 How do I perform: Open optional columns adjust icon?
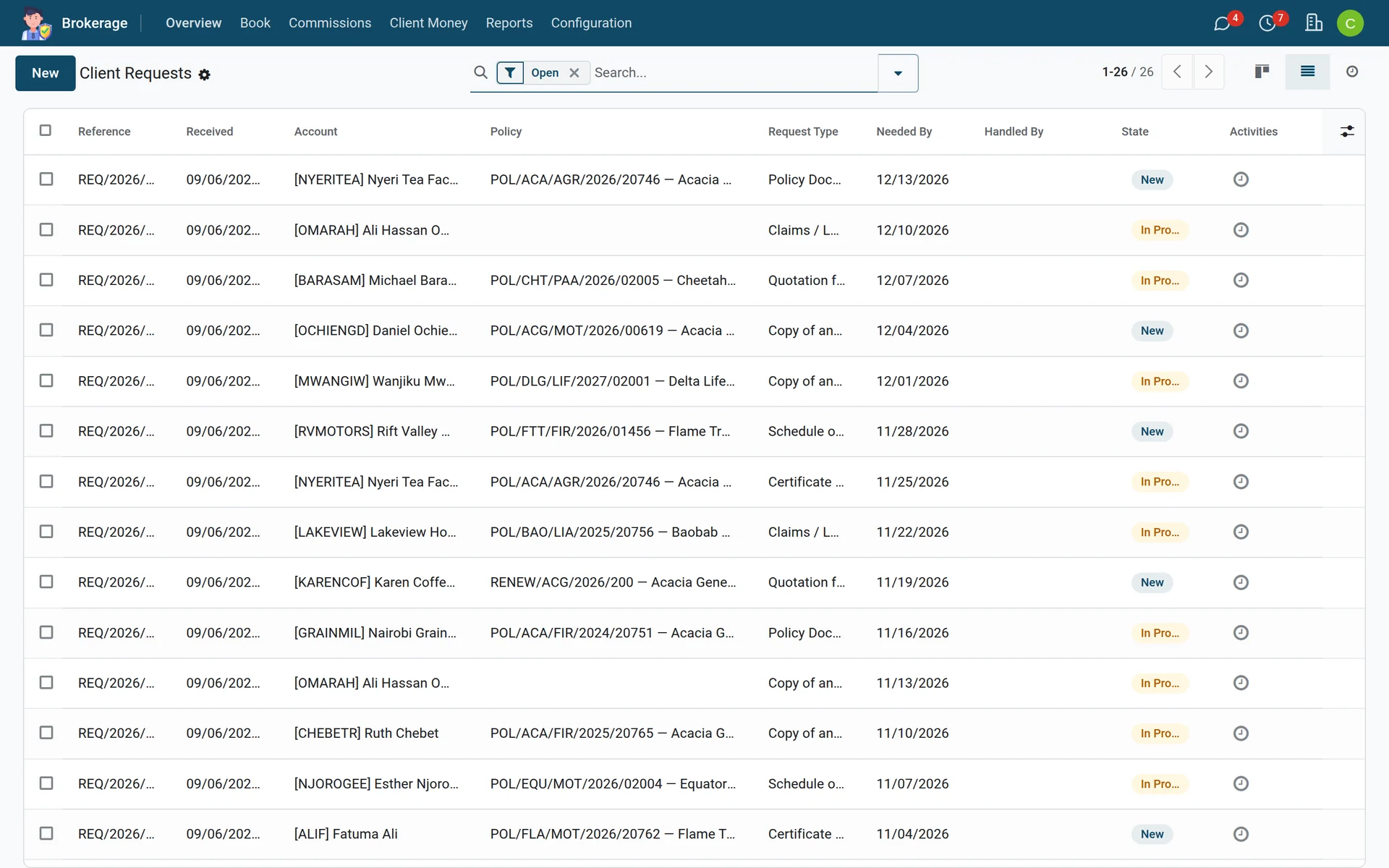(x=1347, y=131)
